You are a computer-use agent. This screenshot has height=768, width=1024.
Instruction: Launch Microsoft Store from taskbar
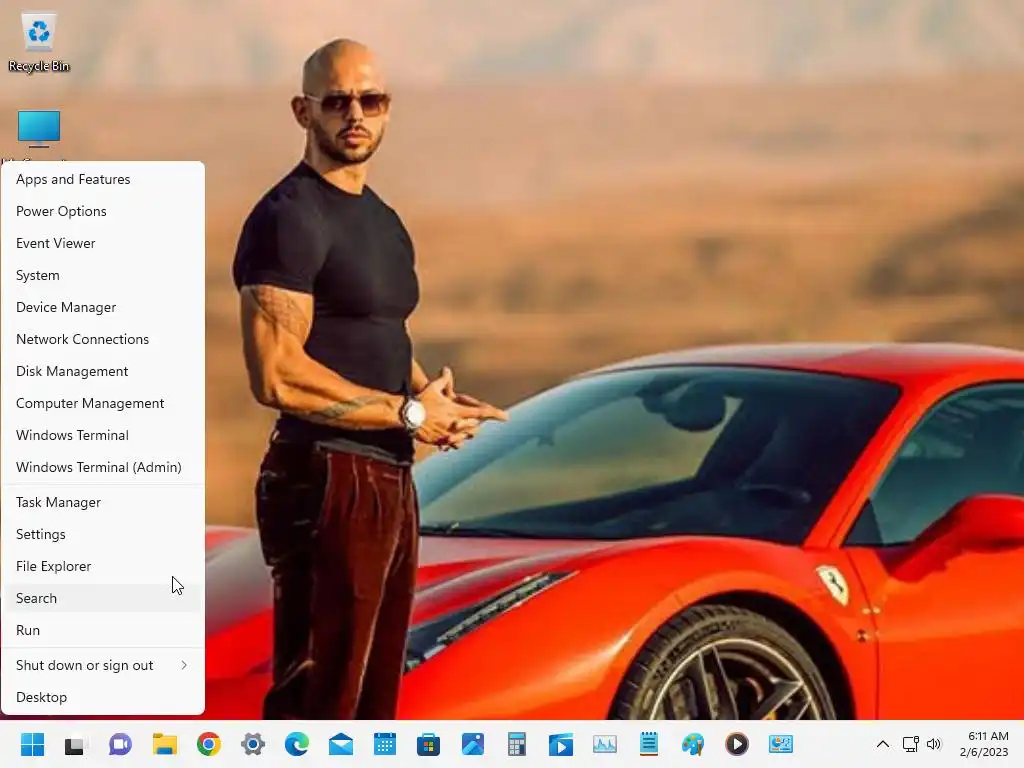(x=428, y=744)
